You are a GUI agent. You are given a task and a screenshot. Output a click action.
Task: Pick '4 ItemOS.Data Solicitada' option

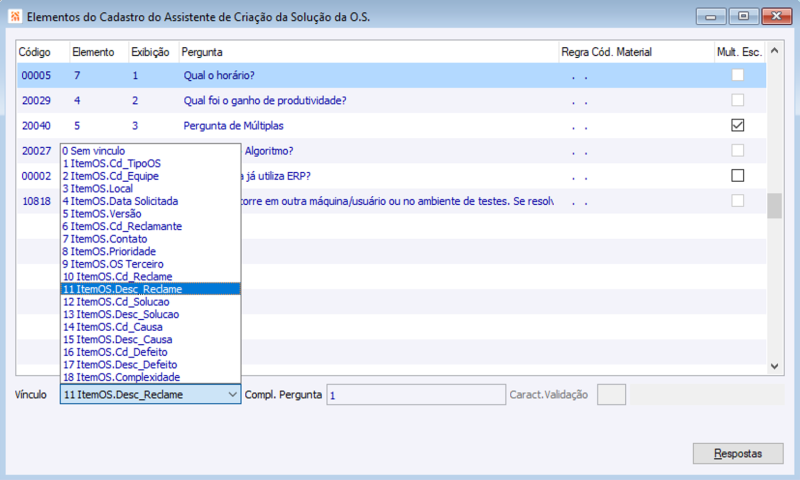150,201
